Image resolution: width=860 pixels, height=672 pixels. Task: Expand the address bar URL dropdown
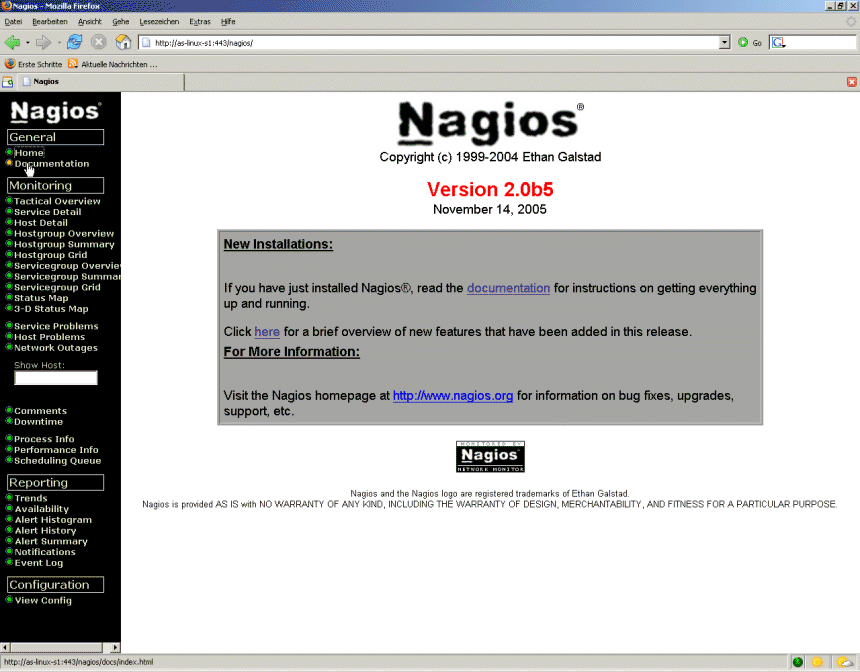pos(724,42)
